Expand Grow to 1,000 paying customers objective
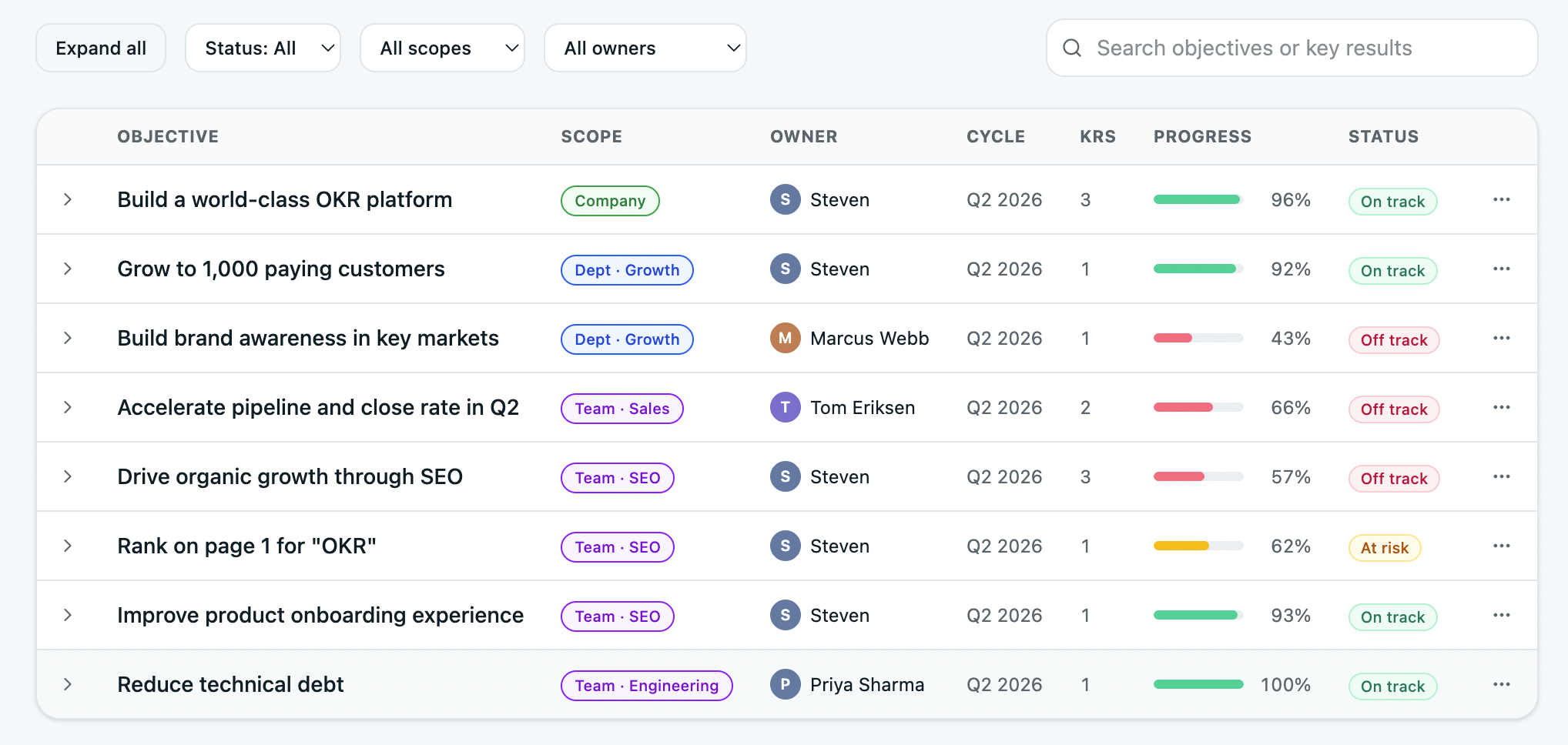The image size is (1568, 745). [68, 269]
